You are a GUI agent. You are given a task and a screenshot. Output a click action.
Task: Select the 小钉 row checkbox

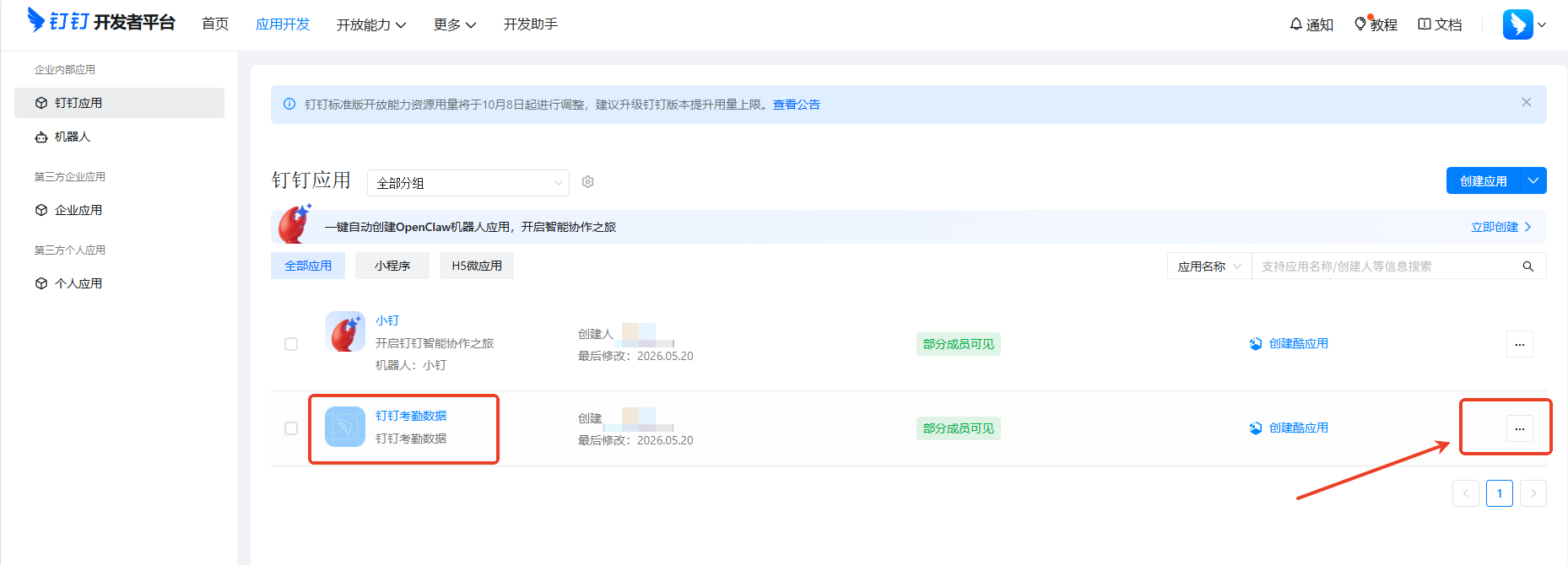click(291, 344)
